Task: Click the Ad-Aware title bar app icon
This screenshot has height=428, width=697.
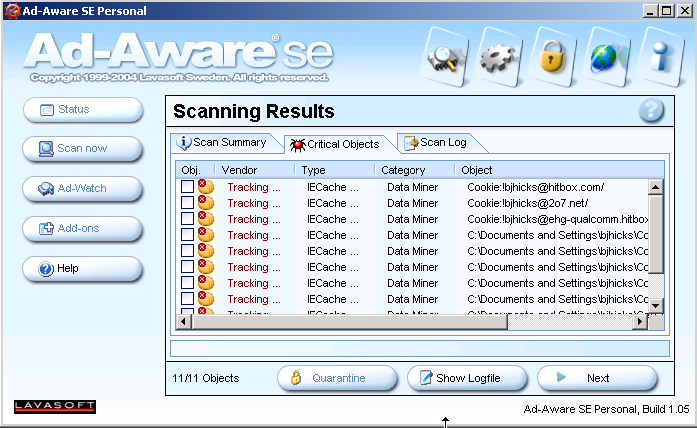Action: 12,11
